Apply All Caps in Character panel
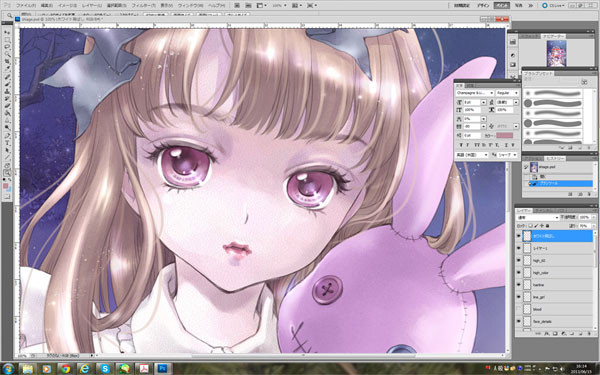This screenshot has height=375, width=600. click(x=476, y=145)
